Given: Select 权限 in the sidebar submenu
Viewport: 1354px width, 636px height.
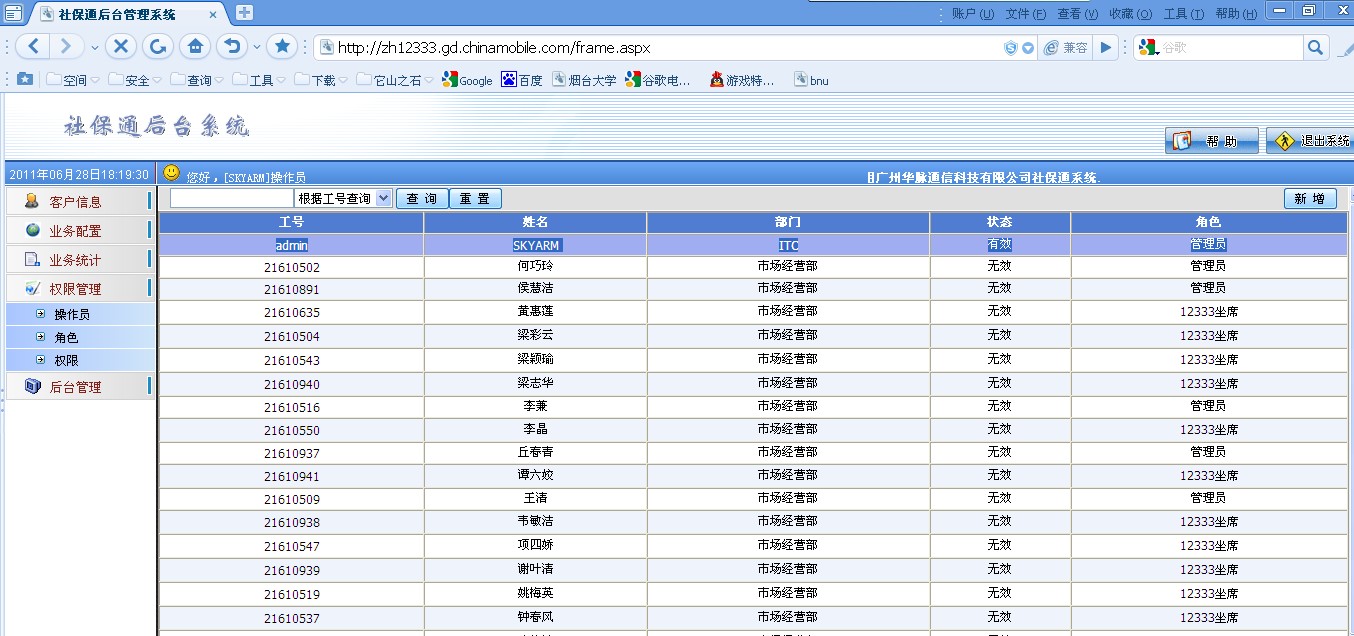Looking at the screenshot, I should tap(81, 360).
